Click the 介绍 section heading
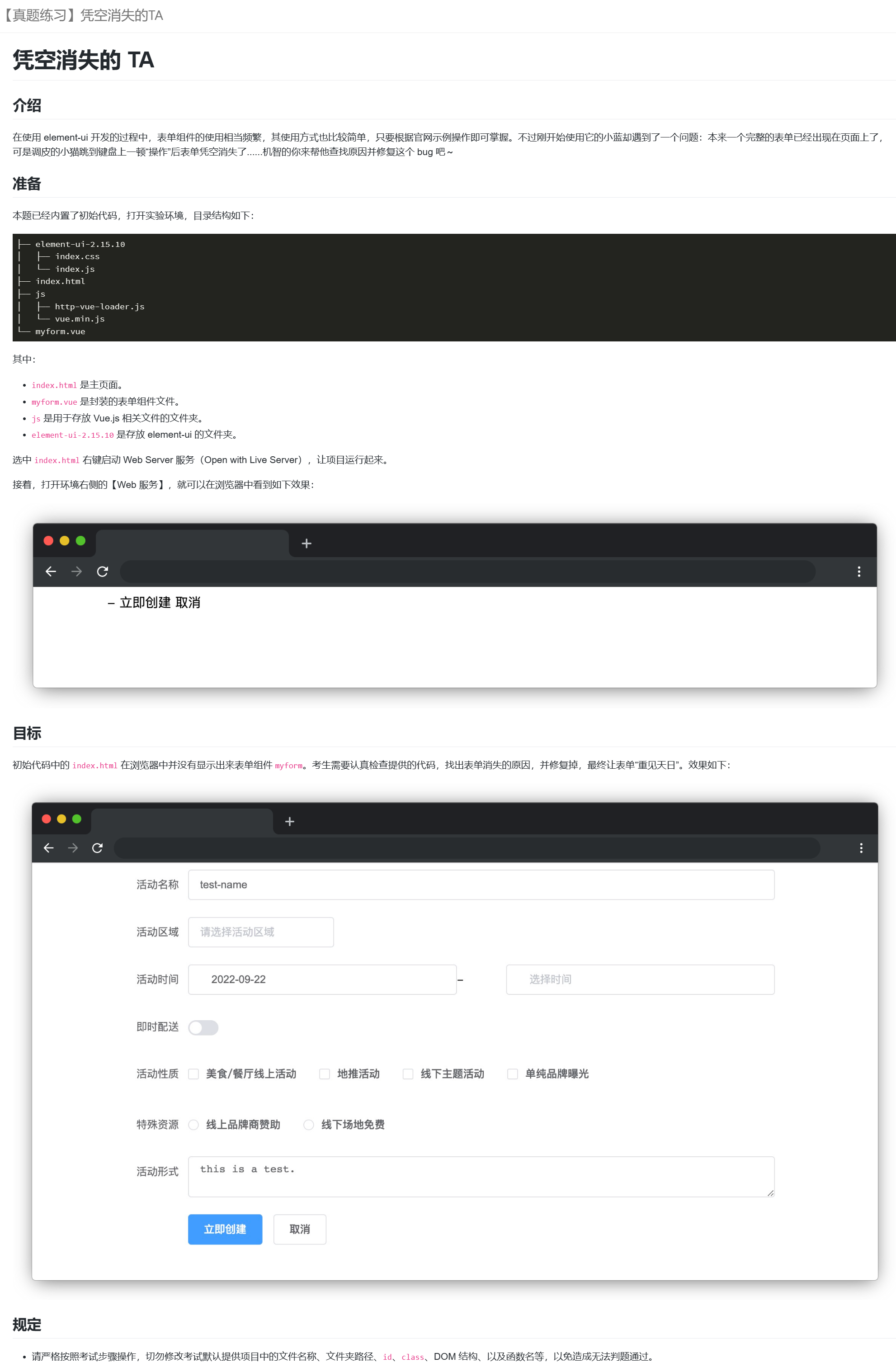The width and height of the screenshot is (896, 1372). point(27,105)
